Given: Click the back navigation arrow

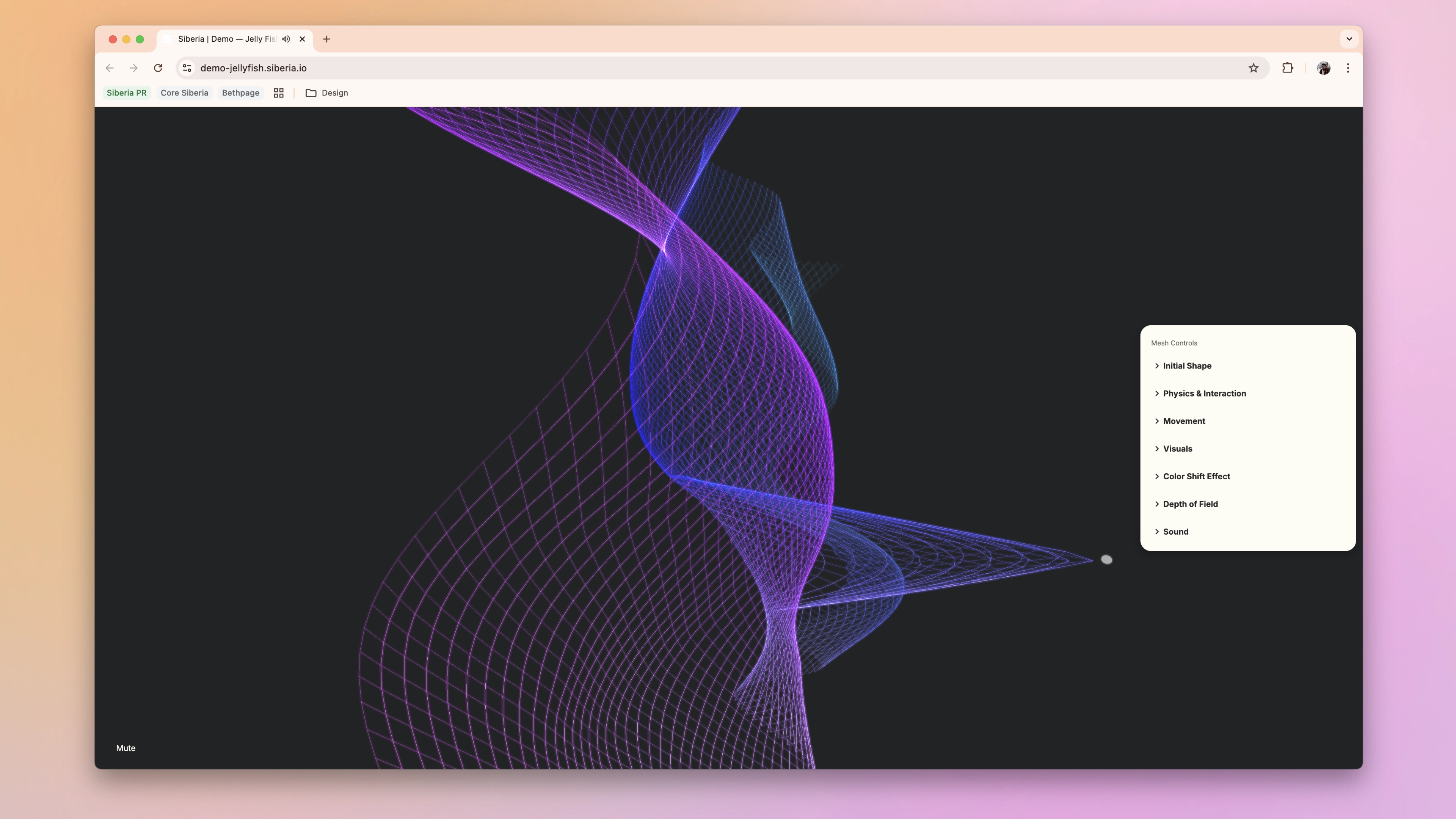Looking at the screenshot, I should [110, 68].
